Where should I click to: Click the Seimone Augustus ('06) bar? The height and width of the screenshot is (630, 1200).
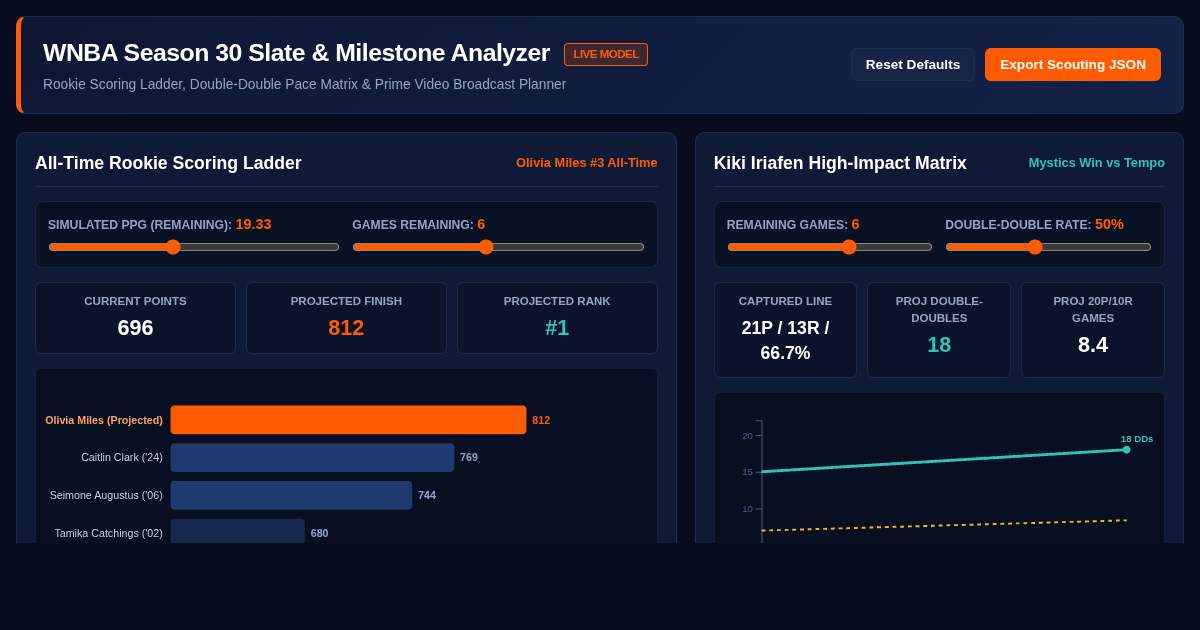tap(291, 495)
